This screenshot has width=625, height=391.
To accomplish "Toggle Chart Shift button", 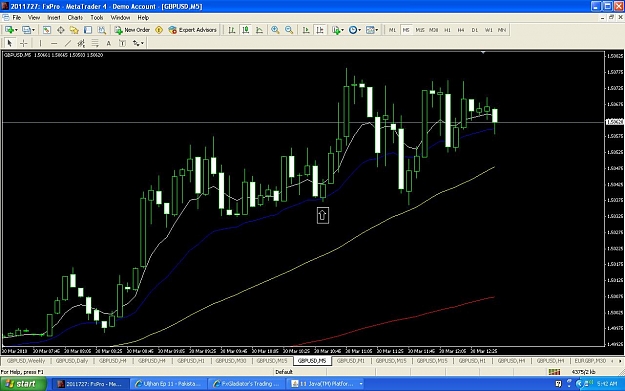I will point(320,30).
